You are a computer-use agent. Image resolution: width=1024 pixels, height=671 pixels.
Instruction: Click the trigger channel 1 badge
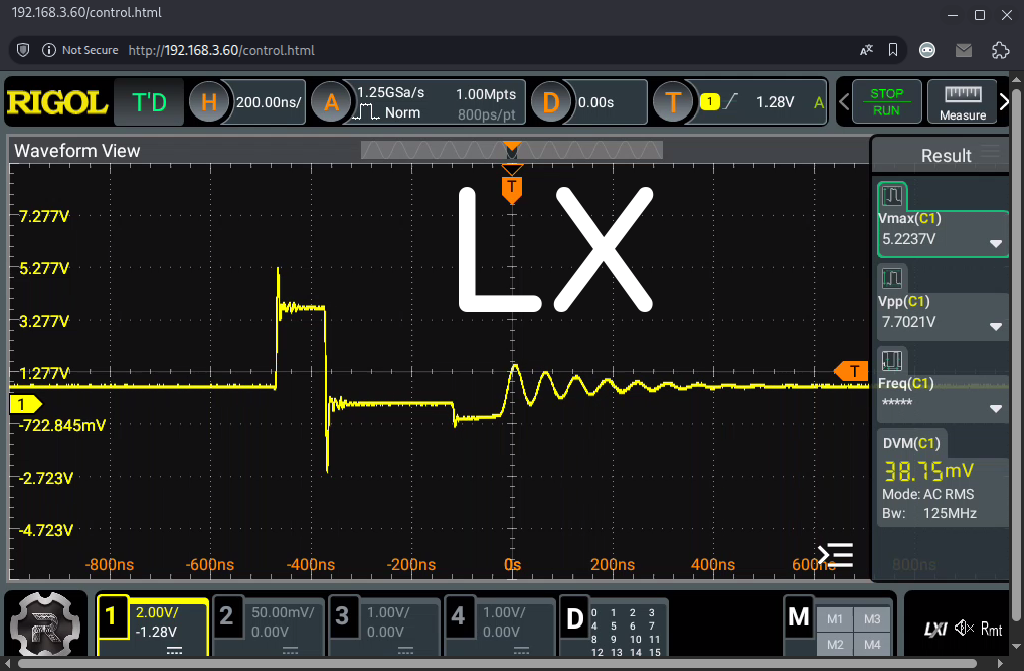tap(710, 101)
